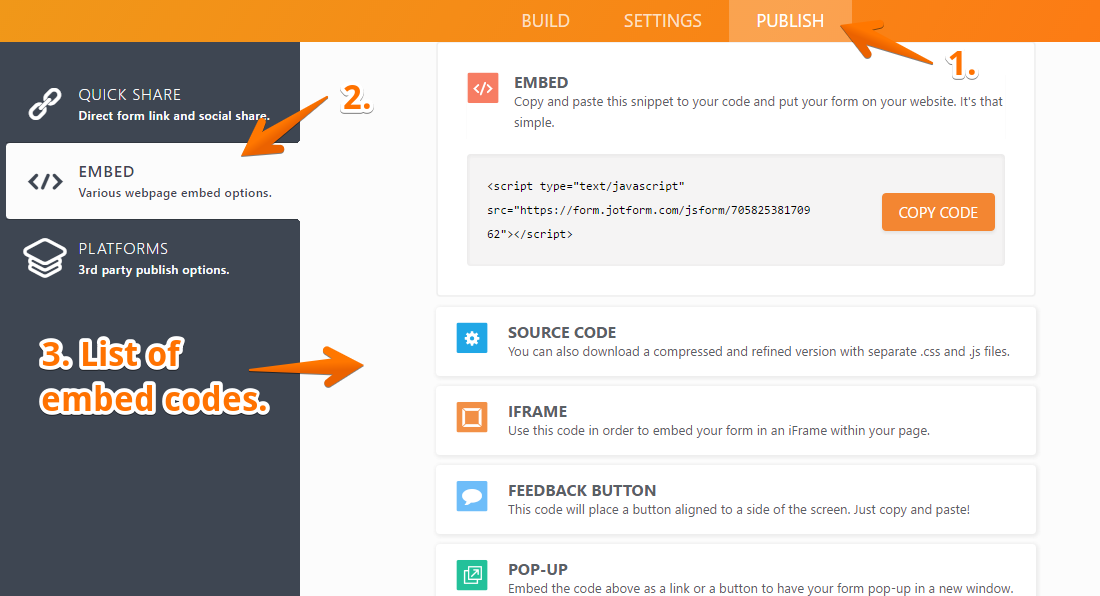Image resolution: width=1100 pixels, height=596 pixels.
Task: Click the green Pop-up window icon
Action: [x=471, y=574]
